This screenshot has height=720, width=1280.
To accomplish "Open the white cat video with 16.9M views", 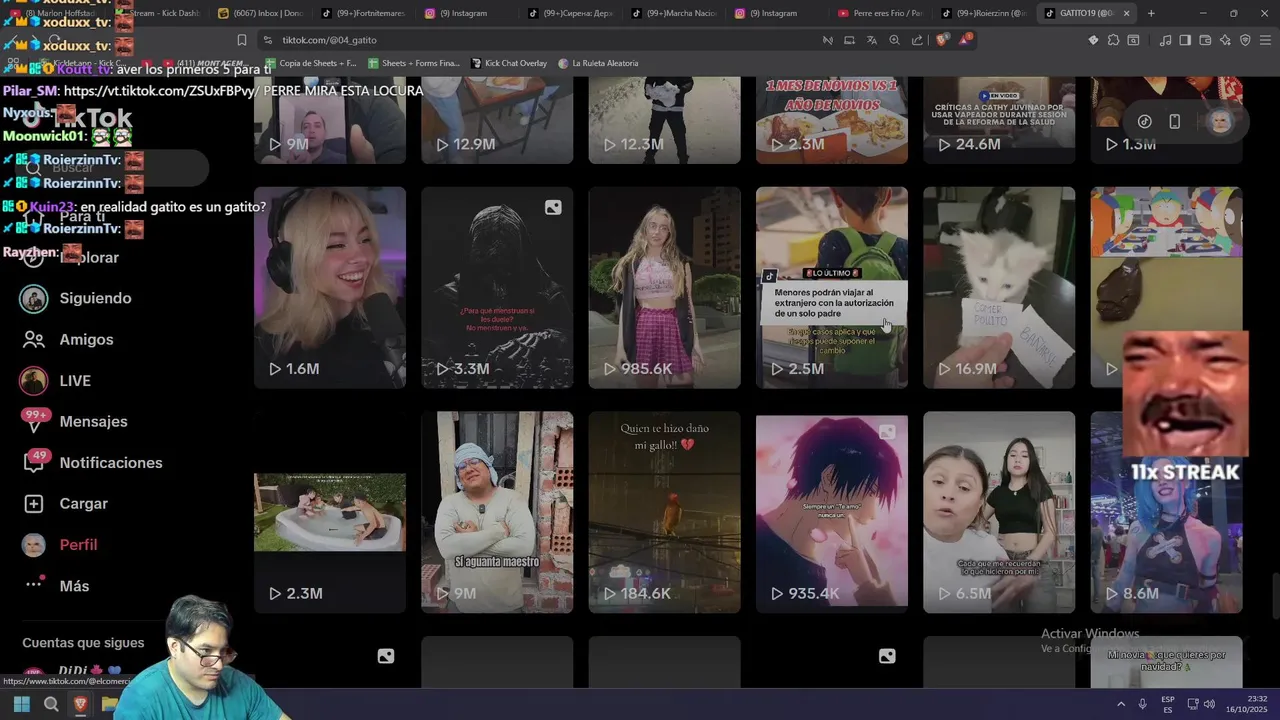I will 999,287.
